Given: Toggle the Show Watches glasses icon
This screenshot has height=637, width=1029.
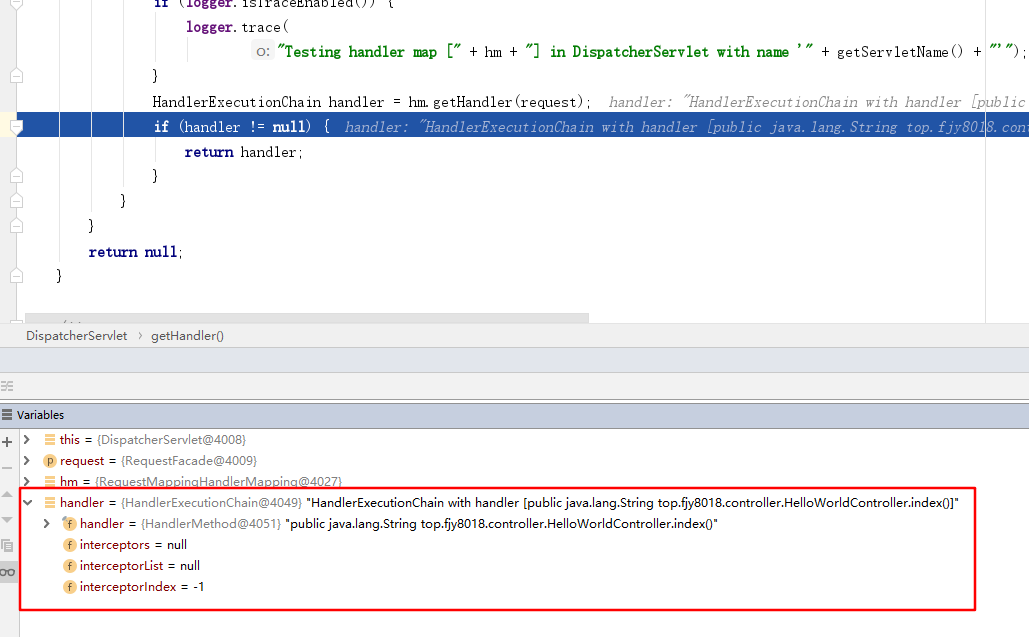Looking at the screenshot, I should [7, 572].
